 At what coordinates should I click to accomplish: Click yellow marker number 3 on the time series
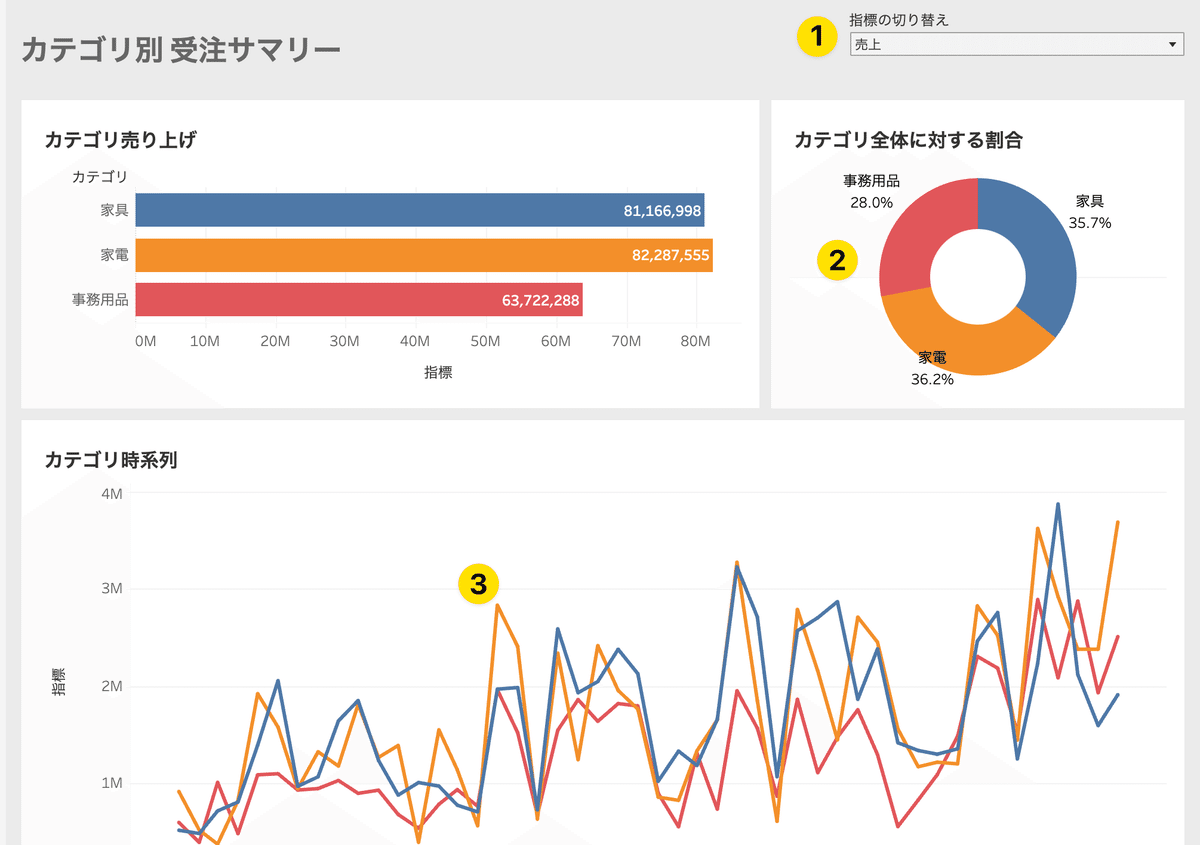(x=478, y=584)
